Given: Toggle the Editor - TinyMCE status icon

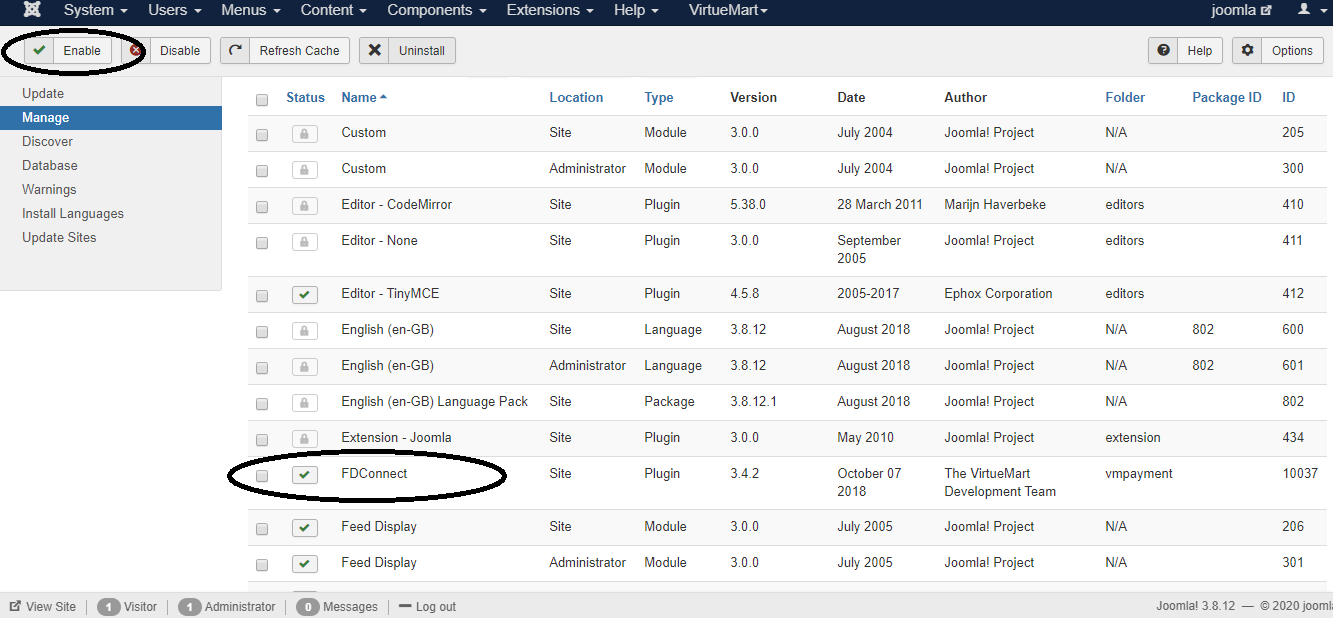Looking at the screenshot, I should pyautogui.click(x=305, y=295).
